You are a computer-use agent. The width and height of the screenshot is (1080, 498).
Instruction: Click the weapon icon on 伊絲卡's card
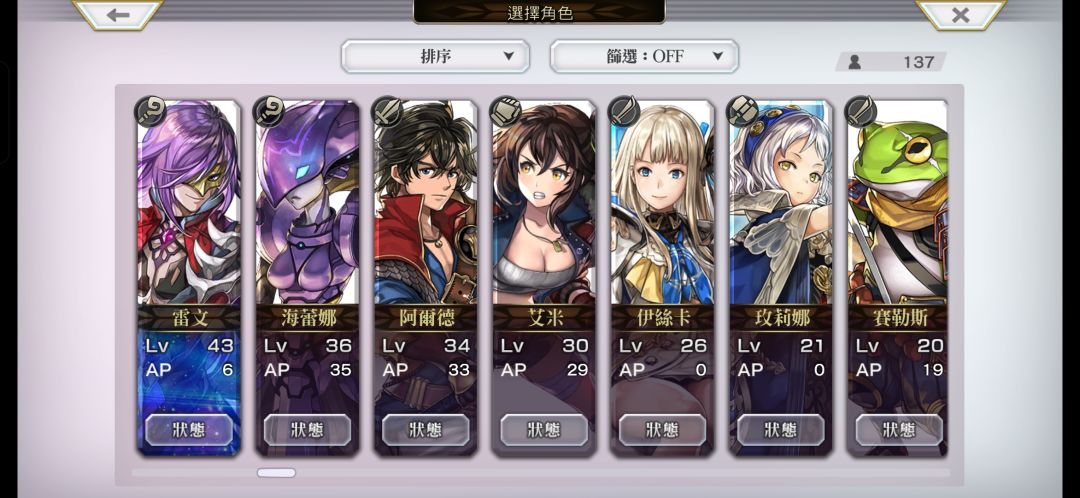tap(625, 112)
